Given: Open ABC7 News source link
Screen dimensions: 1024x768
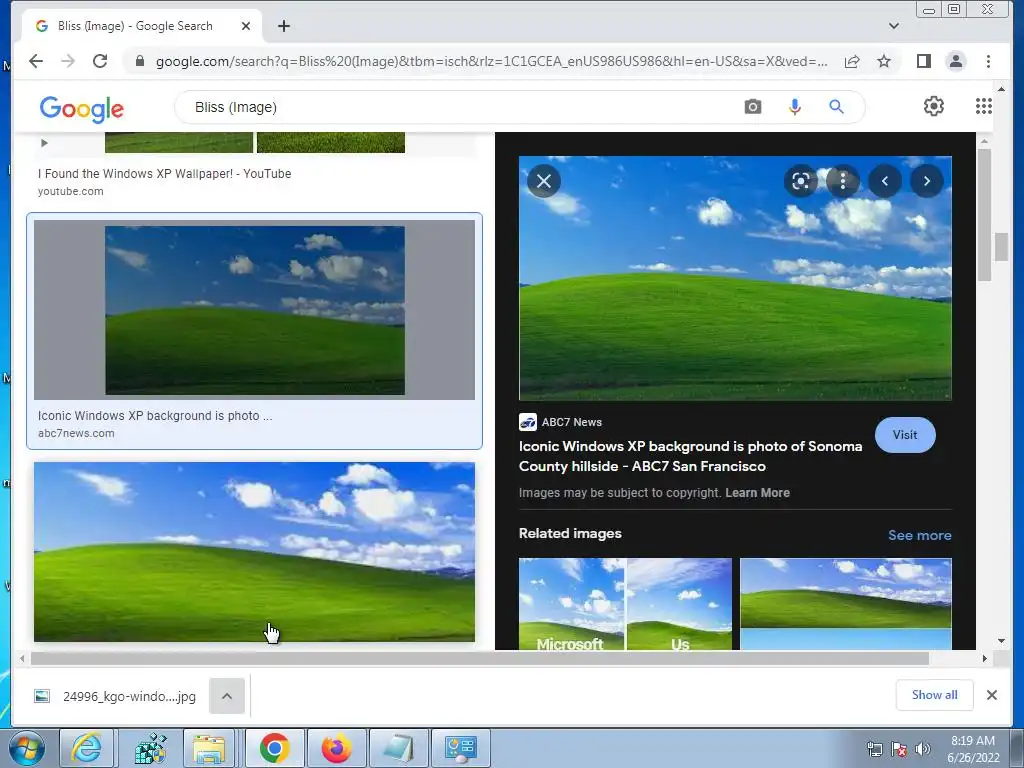Looking at the screenshot, I should pyautogui.click(x=560, y=422).
